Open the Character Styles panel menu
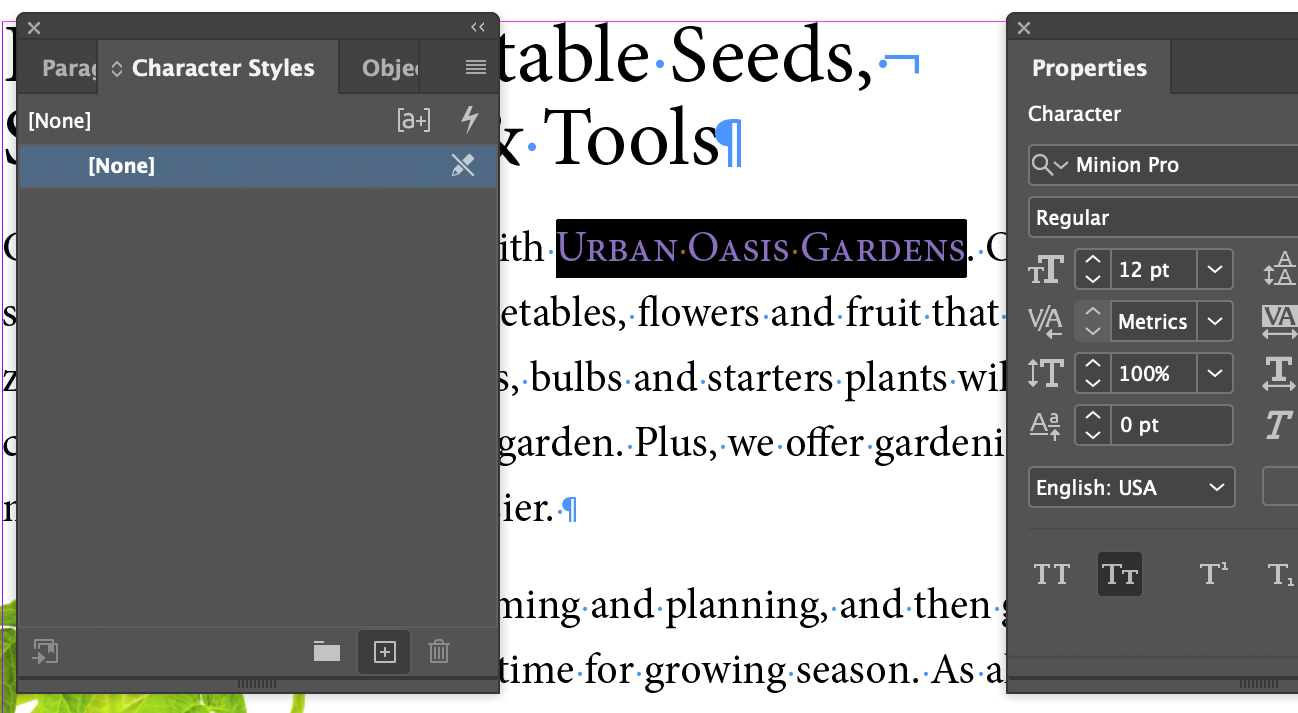Screen dimensions: 1298x713 [476, 68]
